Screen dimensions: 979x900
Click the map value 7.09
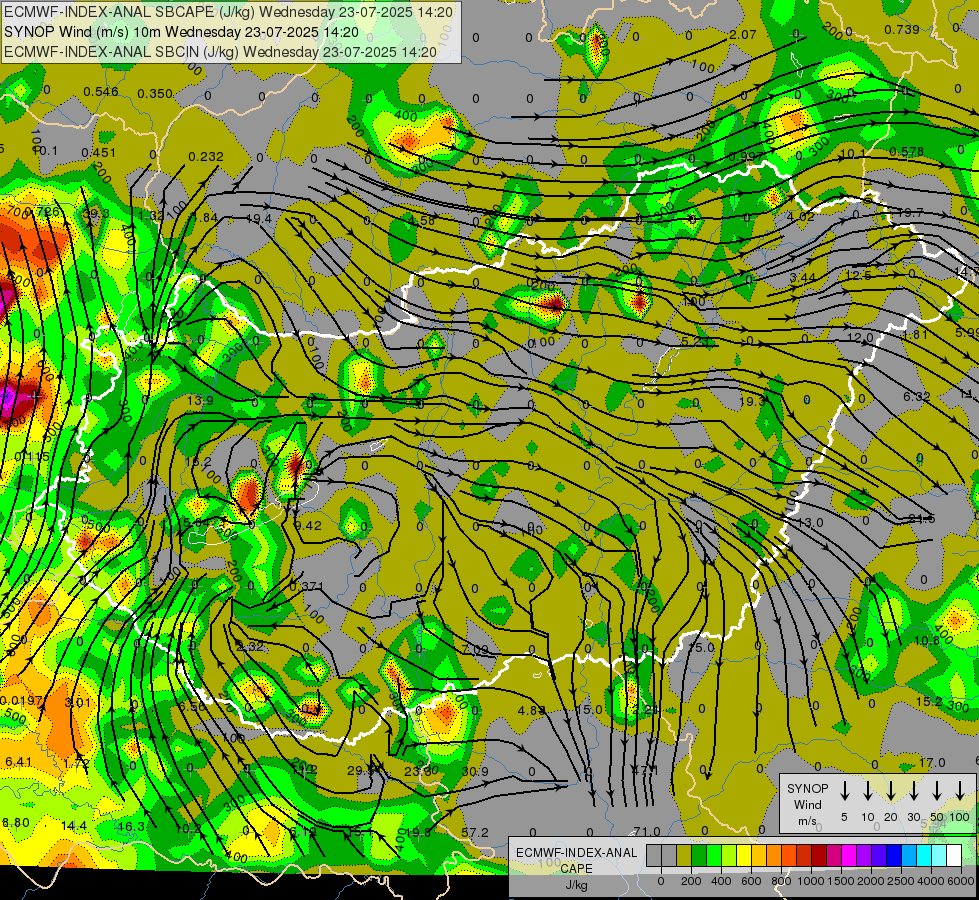pos(475,650)
